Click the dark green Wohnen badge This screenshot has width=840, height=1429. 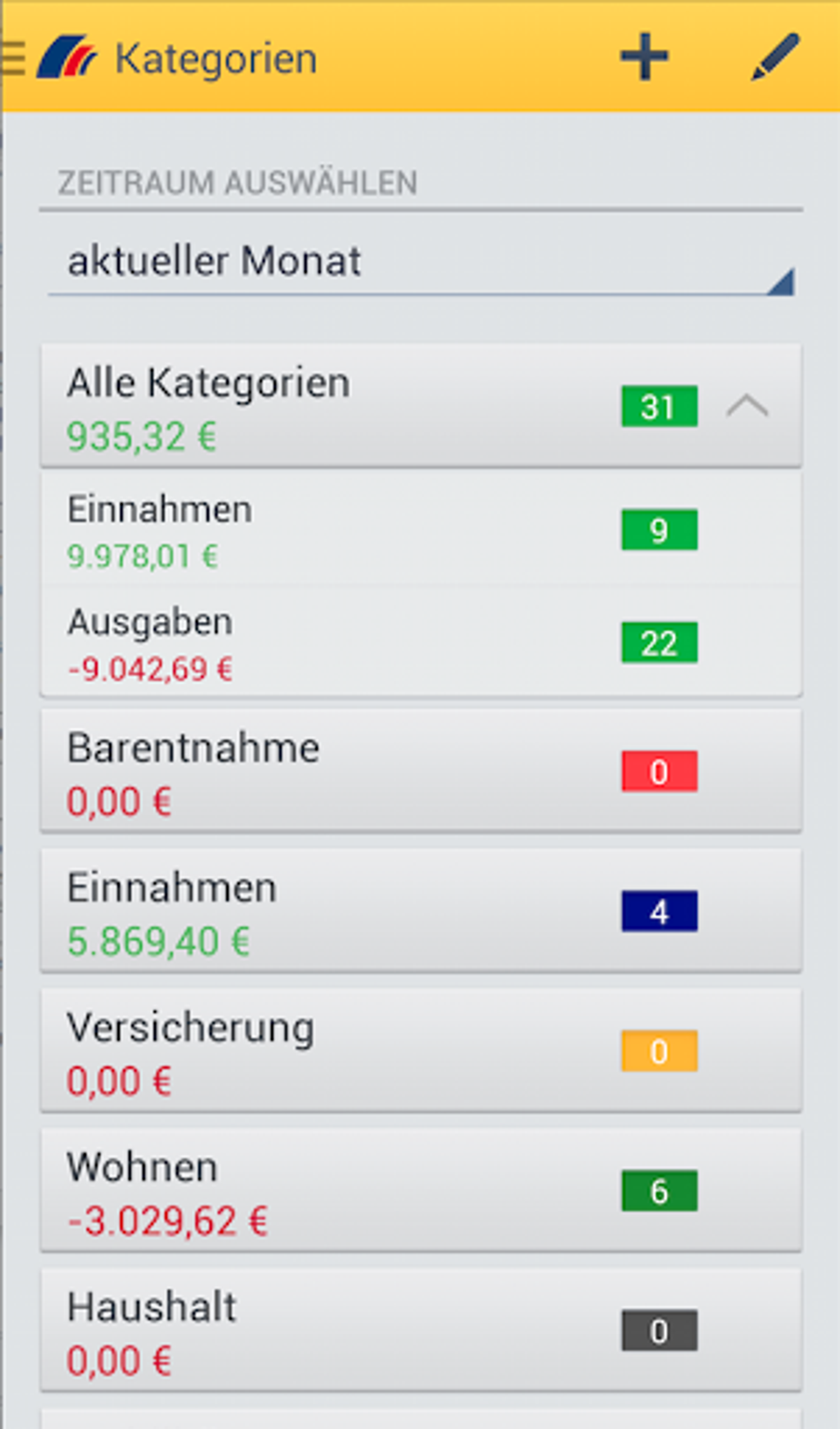pos(659,1192)
